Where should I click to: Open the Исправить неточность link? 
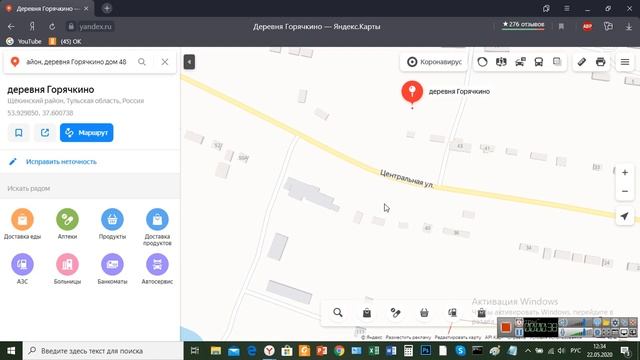(x=61, y=162)
